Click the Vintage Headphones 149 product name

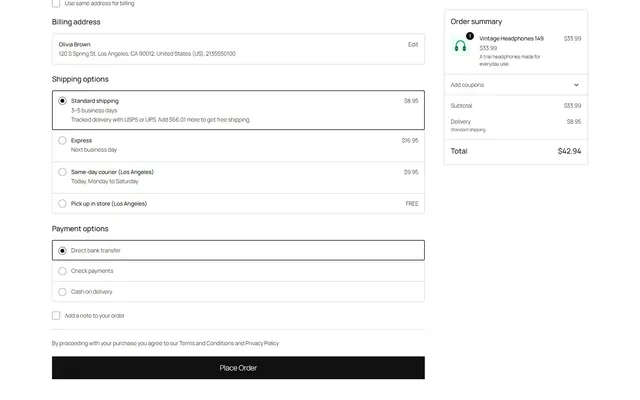[511, 38]
